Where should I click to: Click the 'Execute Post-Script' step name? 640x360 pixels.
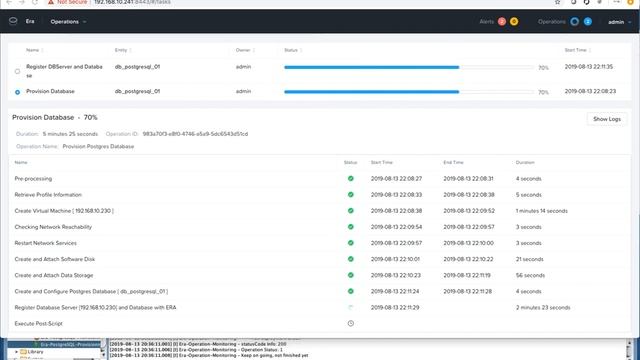click(x=38, y=324)
